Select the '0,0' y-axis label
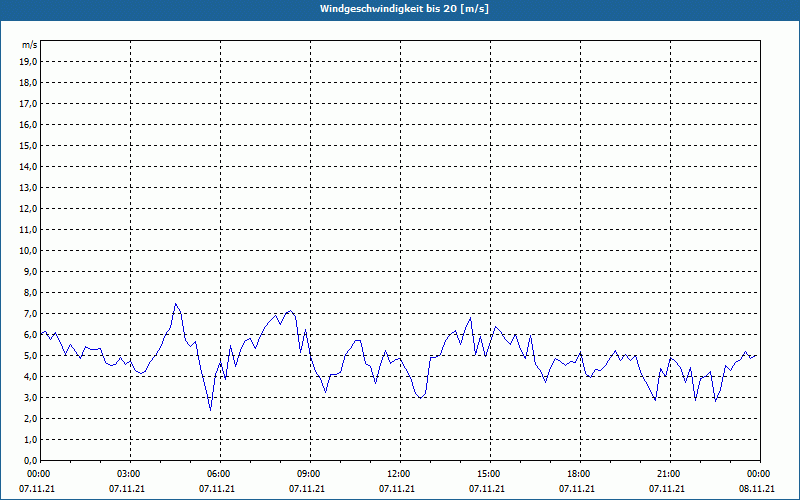Image resolution: width=800 pixels, height=500 pixels. coord(30,460)
